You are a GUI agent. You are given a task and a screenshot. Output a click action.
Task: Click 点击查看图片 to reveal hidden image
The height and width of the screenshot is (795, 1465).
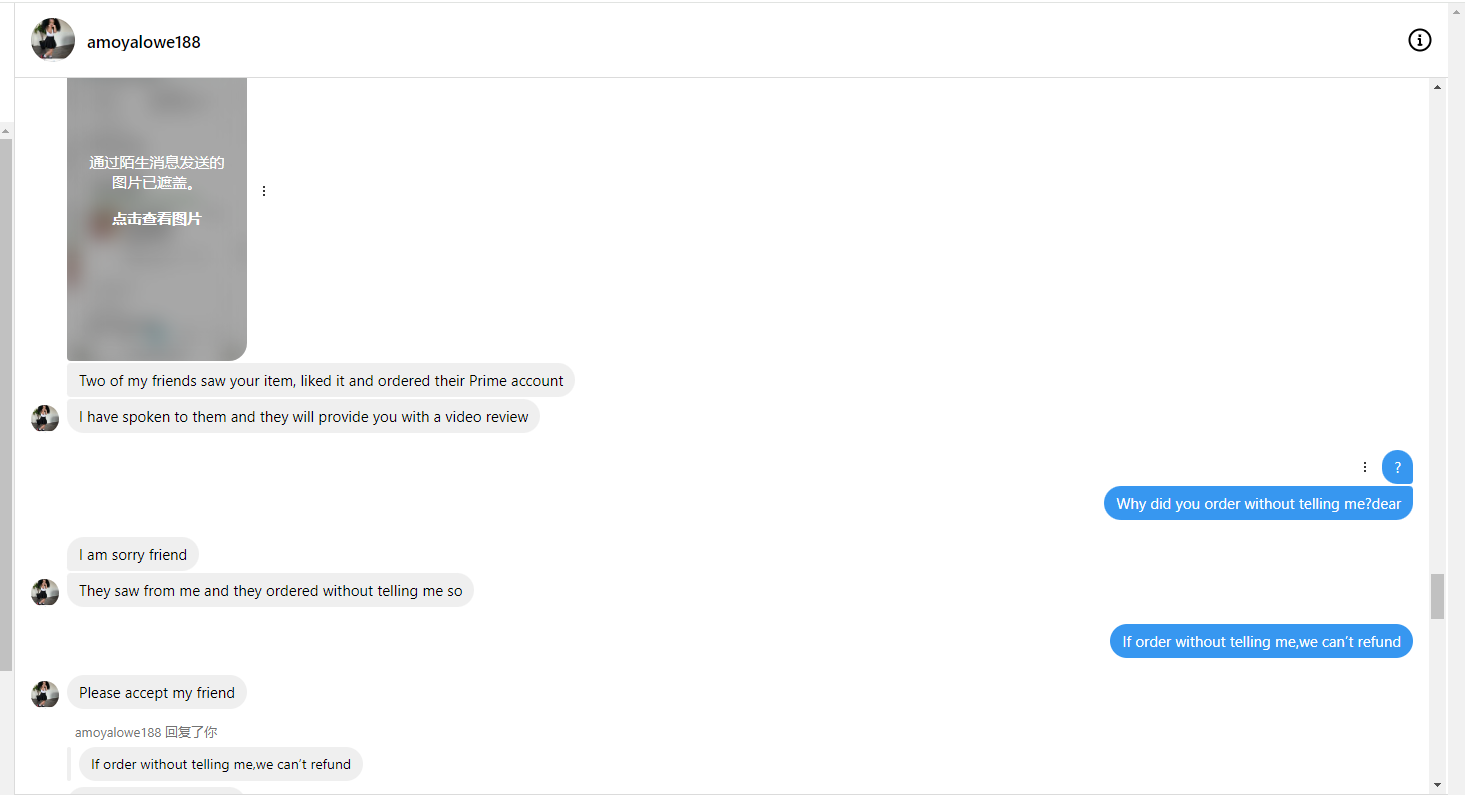click(157, 219)
